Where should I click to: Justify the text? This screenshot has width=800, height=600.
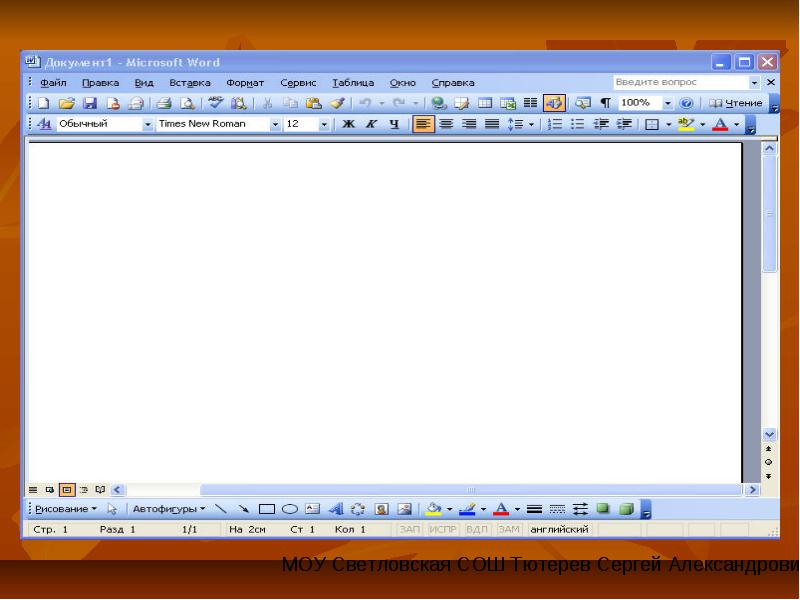[492, 124]
